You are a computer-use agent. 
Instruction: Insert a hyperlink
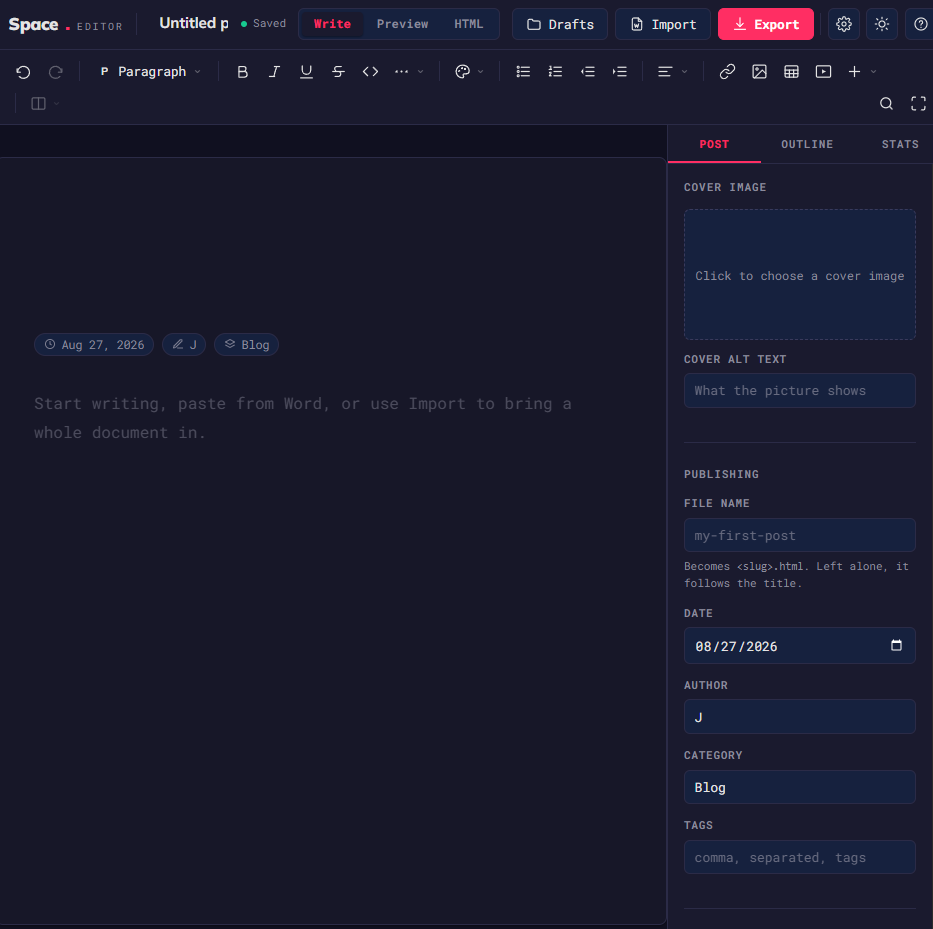click(727, 72)
